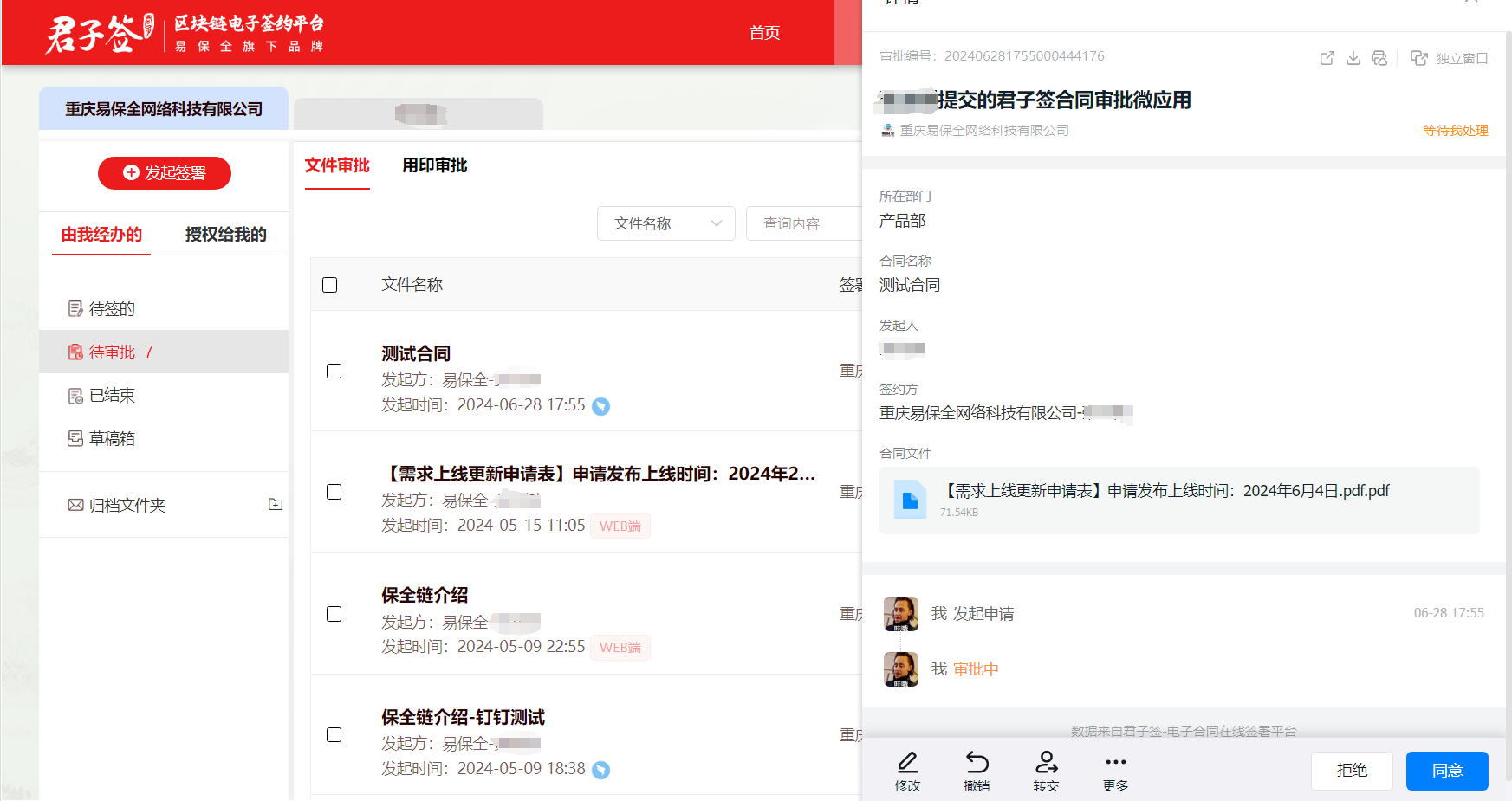Click the add folder icon beside 归档文件夹
The height and width of the screenshot is (801, 1512).
coord(276,504)
